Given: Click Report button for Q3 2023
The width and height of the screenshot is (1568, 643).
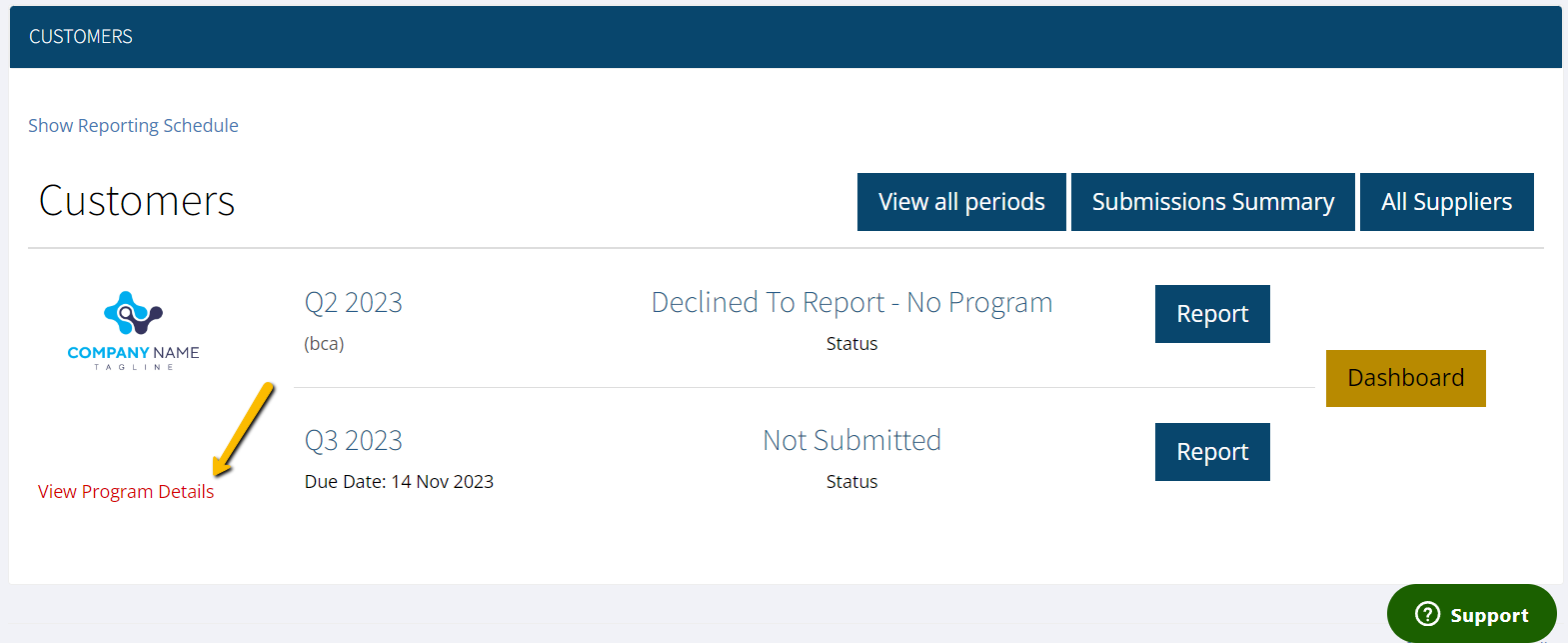Looking at the screenshot, I should click(1212, 452).
